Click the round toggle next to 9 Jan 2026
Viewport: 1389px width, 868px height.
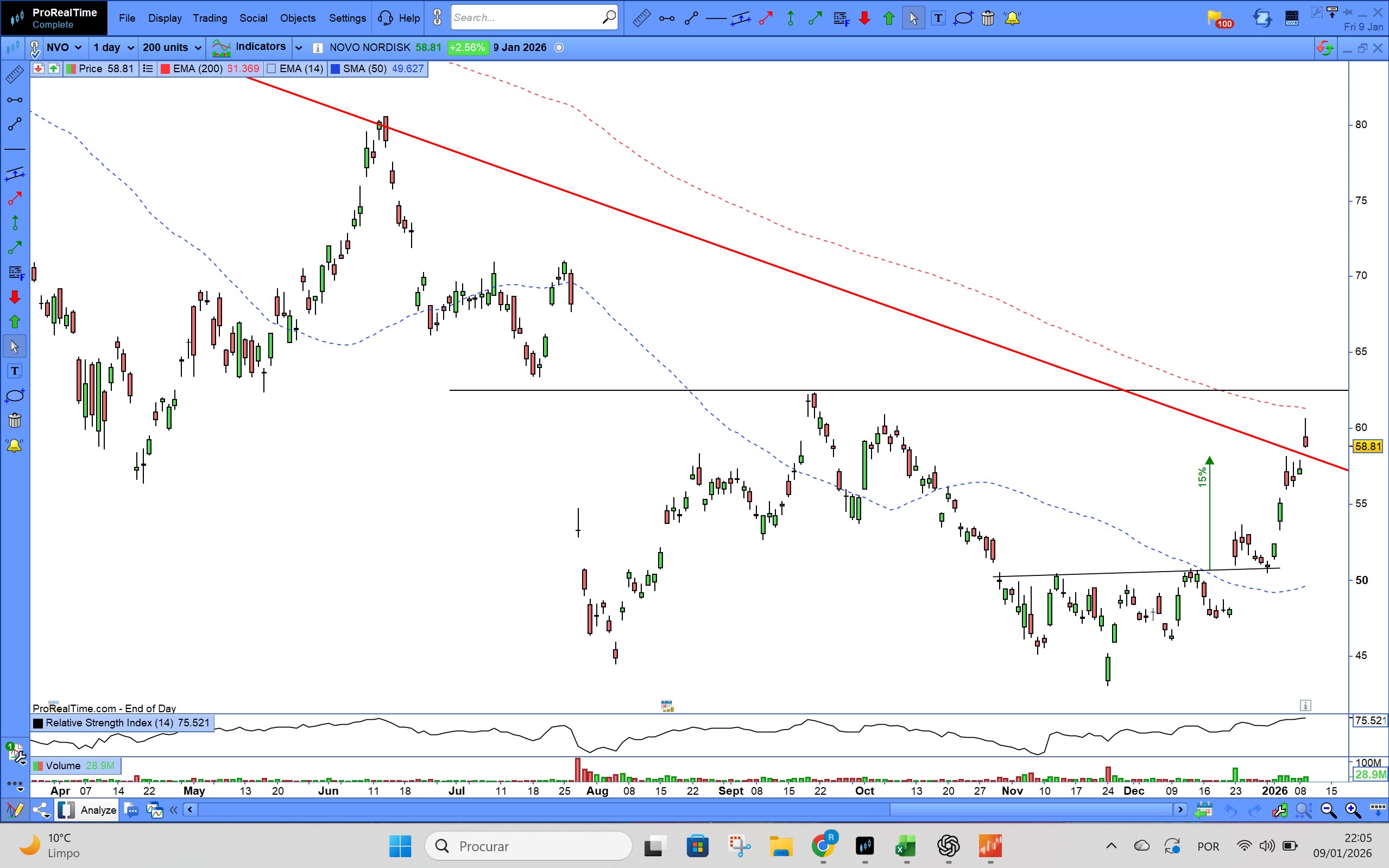pos(559,48)
